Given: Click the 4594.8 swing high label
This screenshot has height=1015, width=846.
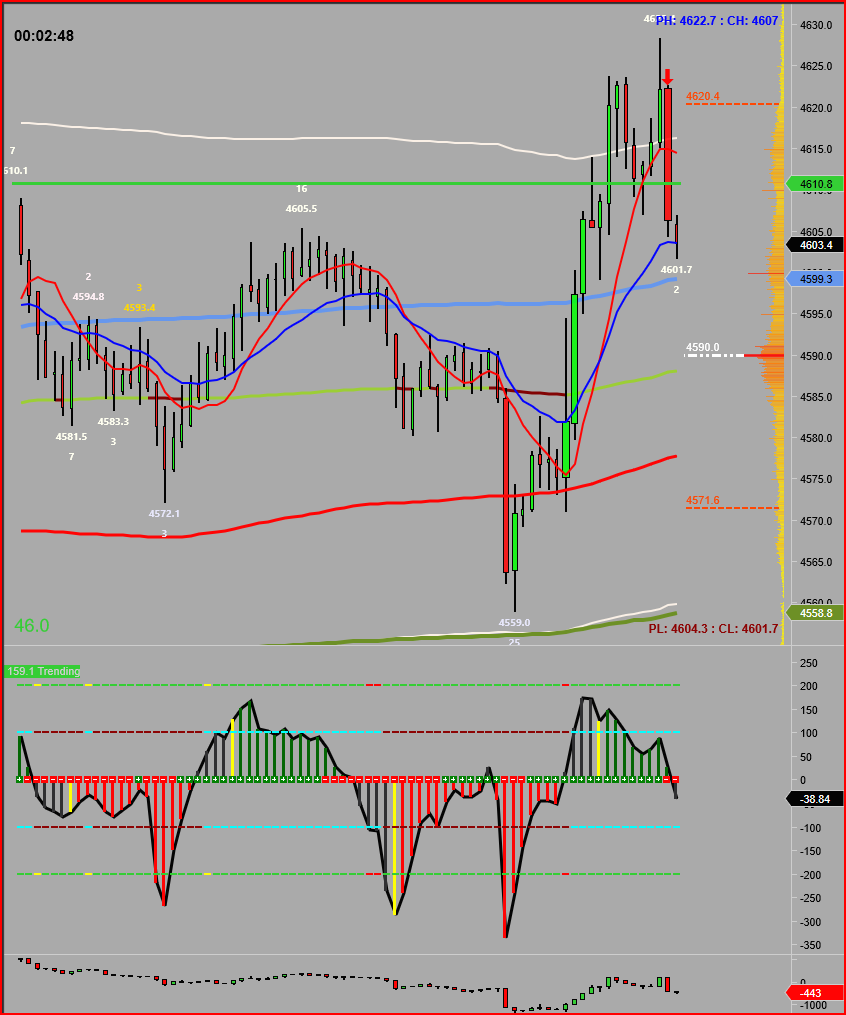Looking at the screenshot, I should coord(89,296).
